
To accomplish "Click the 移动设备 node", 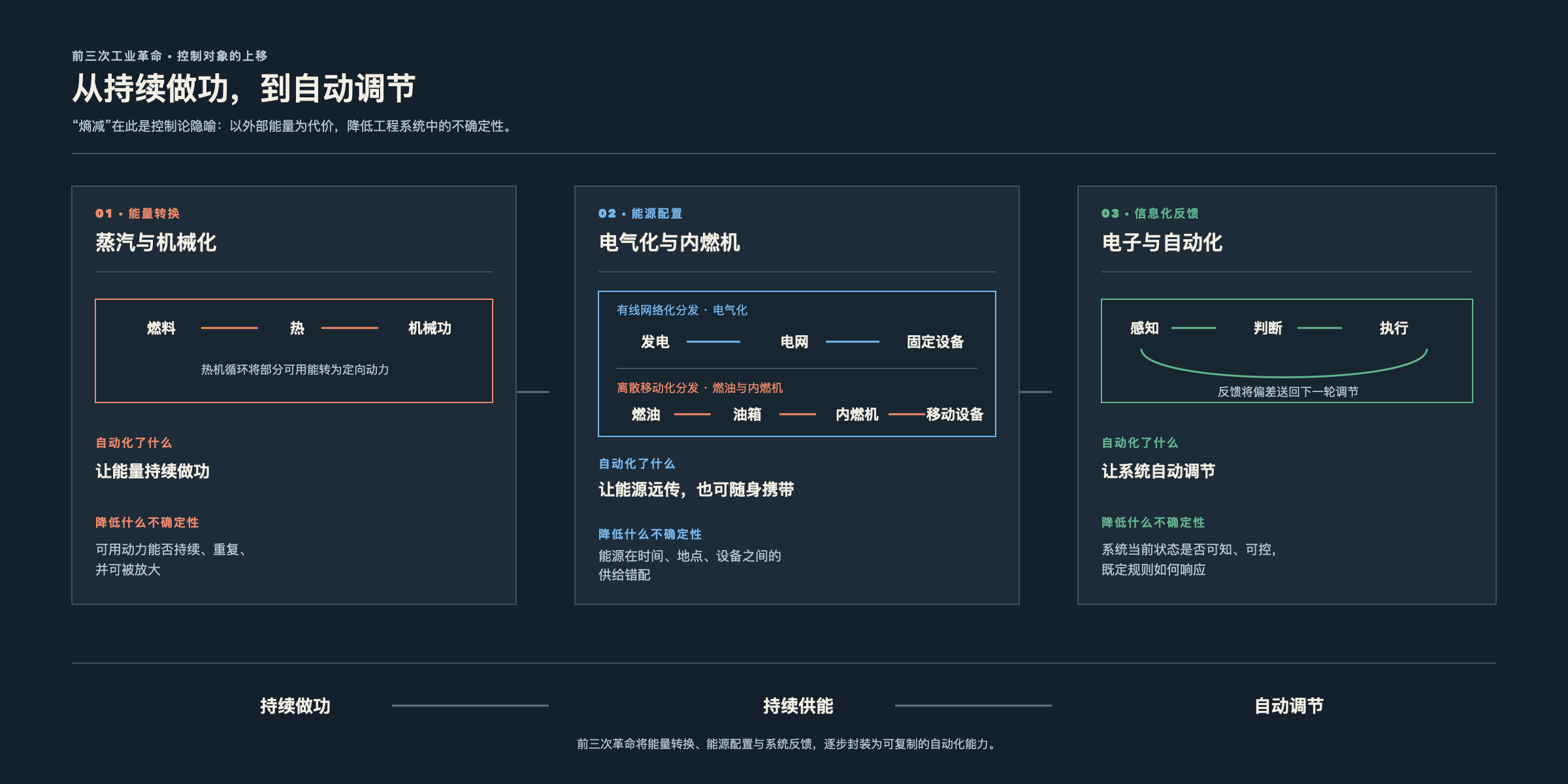I will 955,414.
